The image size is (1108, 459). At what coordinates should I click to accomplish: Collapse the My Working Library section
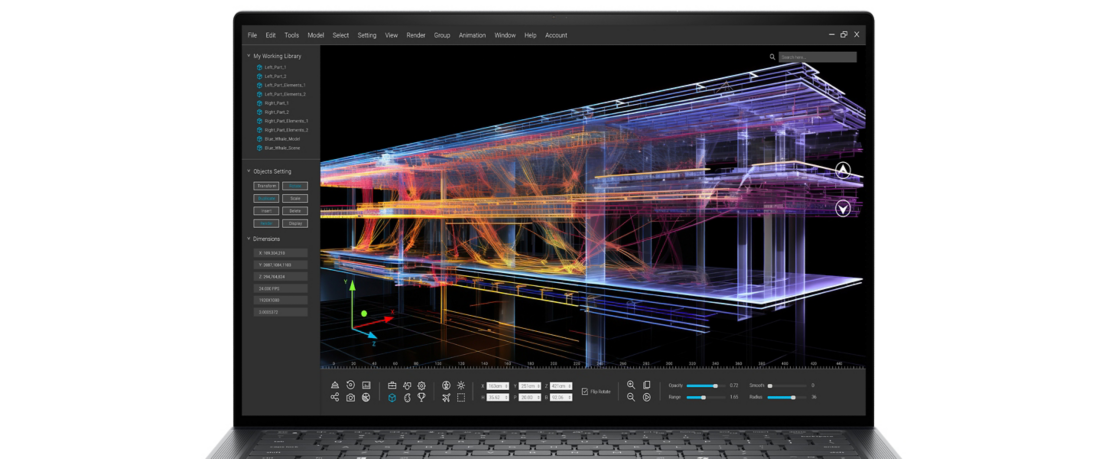click(248, 56)
